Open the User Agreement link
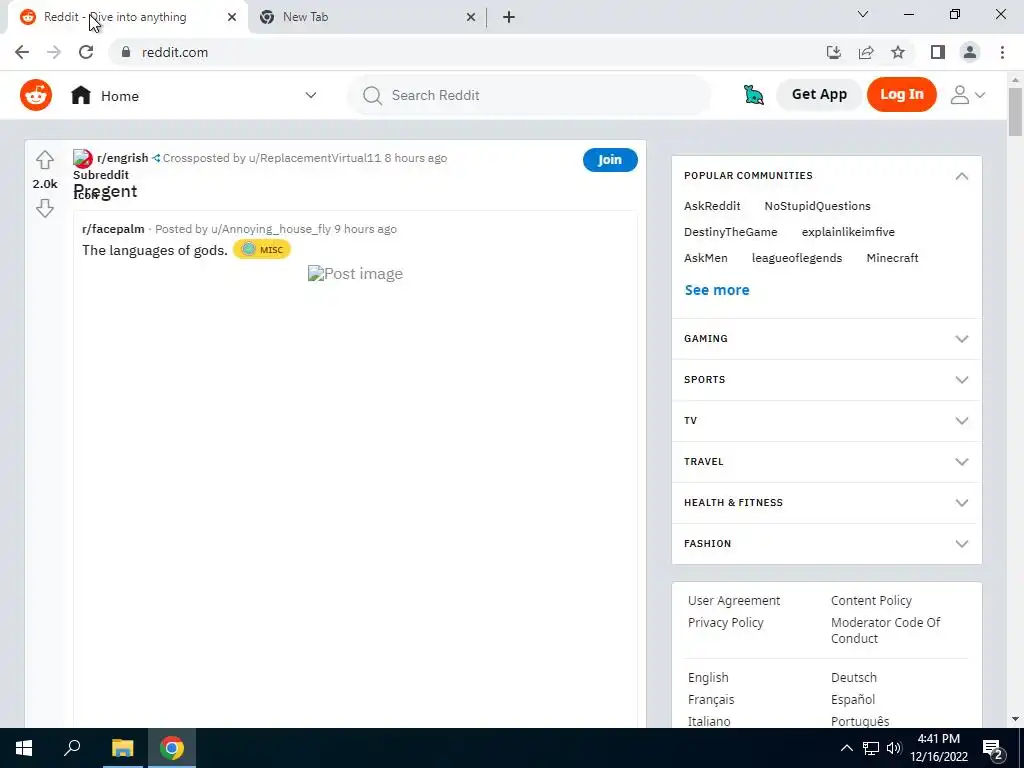1024x768 pixels. point(733,601)
